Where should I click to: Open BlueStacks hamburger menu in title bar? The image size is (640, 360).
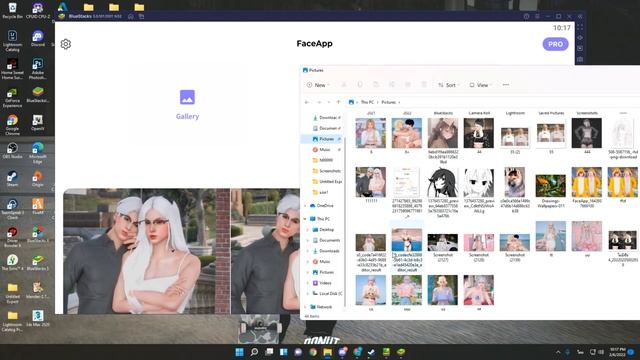click(x=537, y=16)
